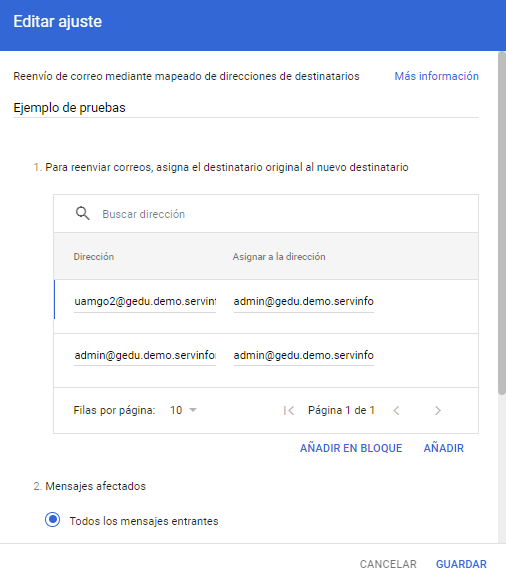Edit the uamgo2@gedu address field

[x=145, y=302]
